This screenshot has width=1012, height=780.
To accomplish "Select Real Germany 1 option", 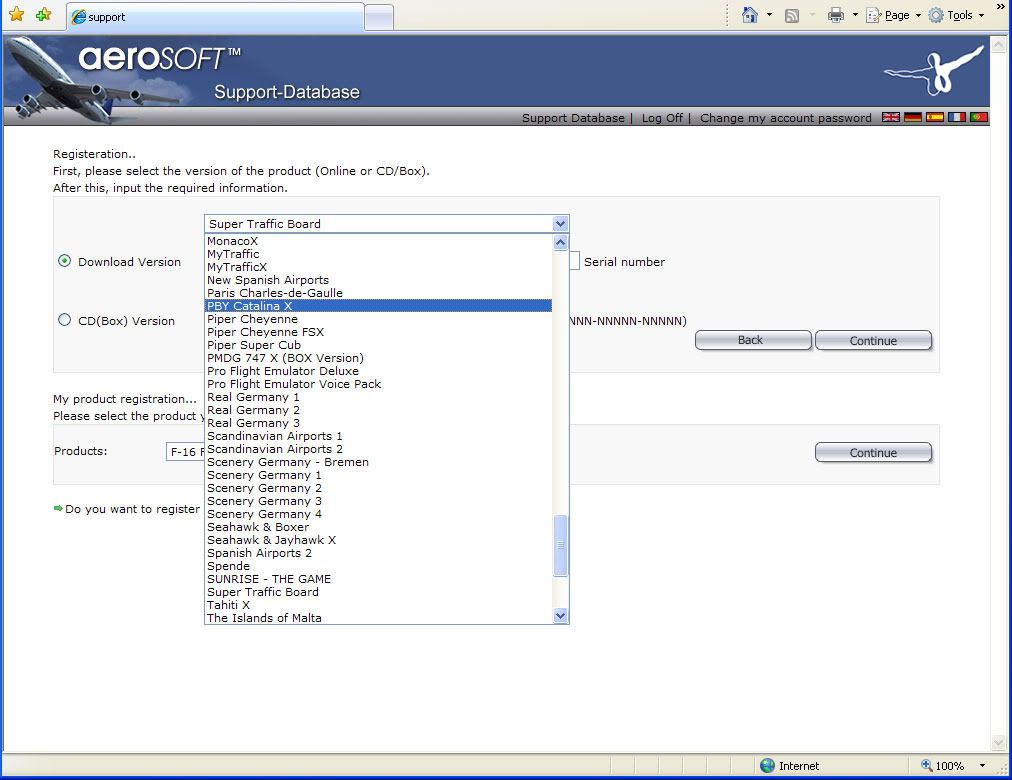I will click(x=378, y=397).
